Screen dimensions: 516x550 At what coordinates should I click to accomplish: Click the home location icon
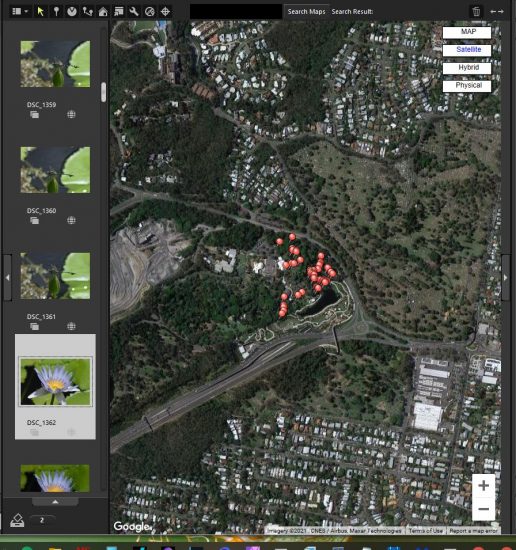(103, 12)
